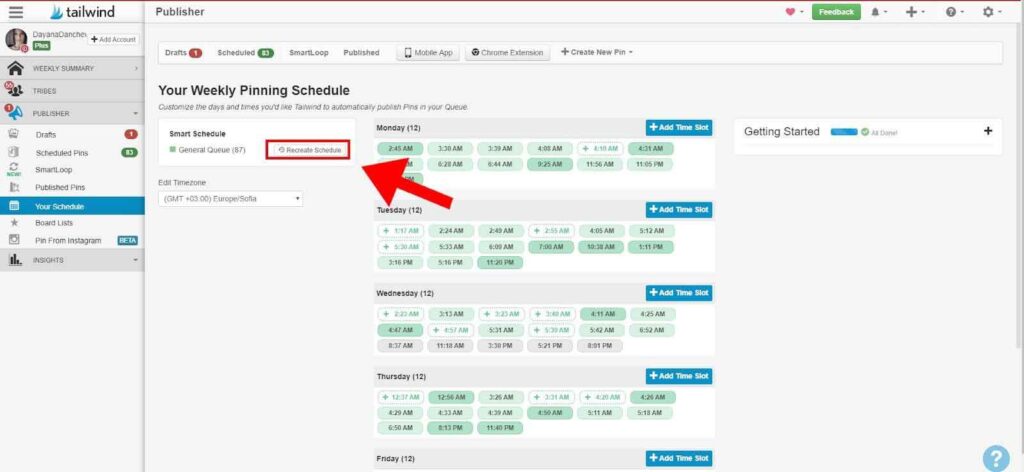Toggle the 11:05 PM Monday time slot
This screenshot has height=472, width=1024.
pos(650,165)
